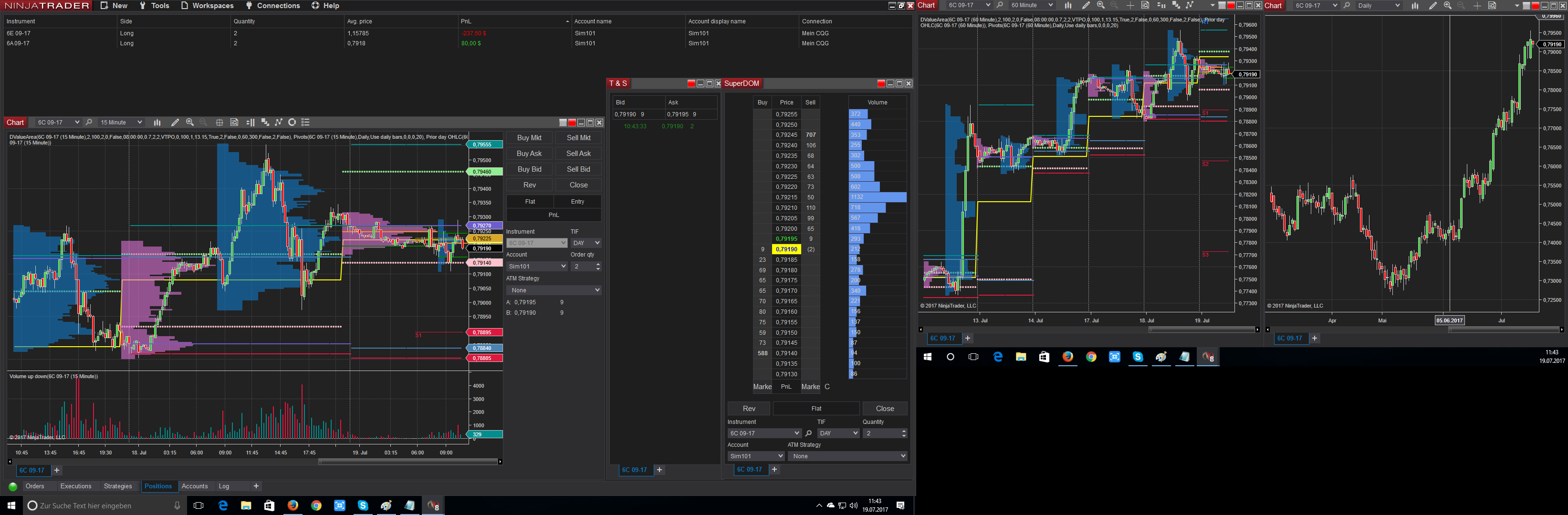The height and width of the screenshot is (515, 1568).
Task: Click the Buy Ask button
Action: pyautogui.click(x=529, y=154)
